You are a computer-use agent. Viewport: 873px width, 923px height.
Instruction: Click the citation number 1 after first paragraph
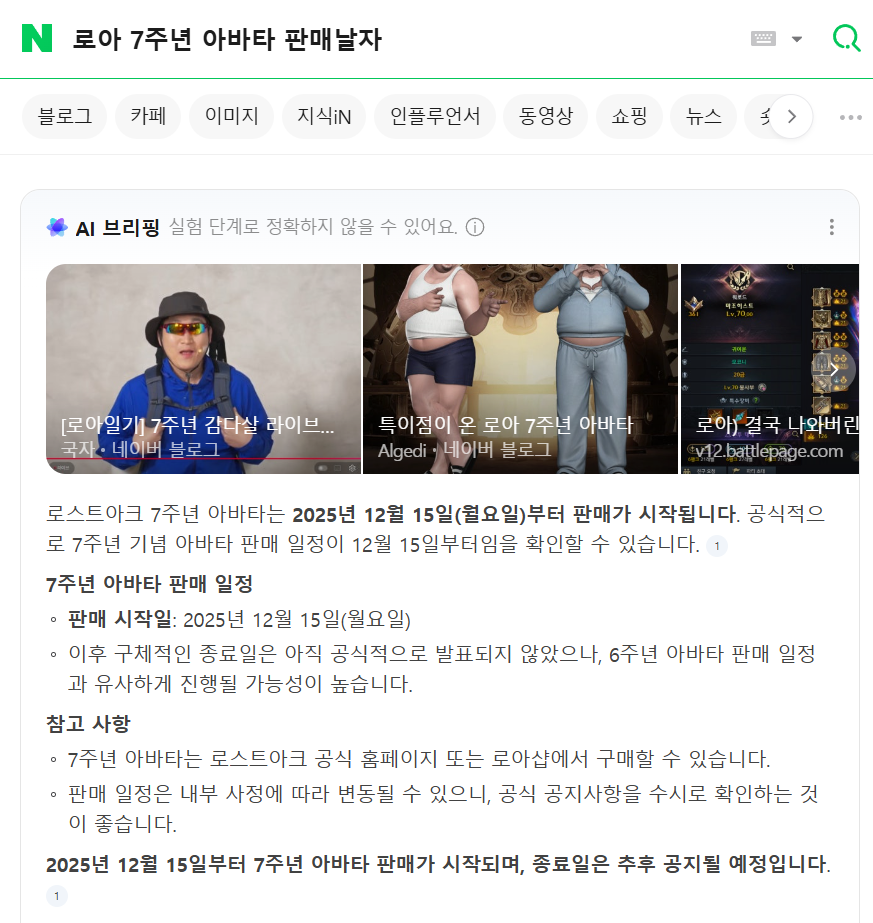(717, 546)
